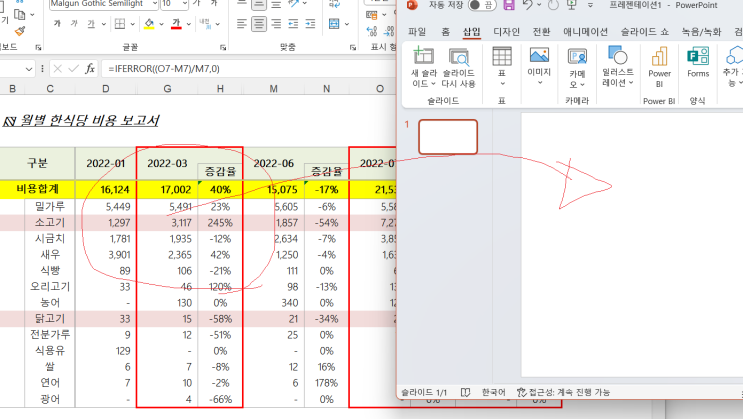
Task: Expand the Name Box dropdown arrow
Action: (29, 69)
